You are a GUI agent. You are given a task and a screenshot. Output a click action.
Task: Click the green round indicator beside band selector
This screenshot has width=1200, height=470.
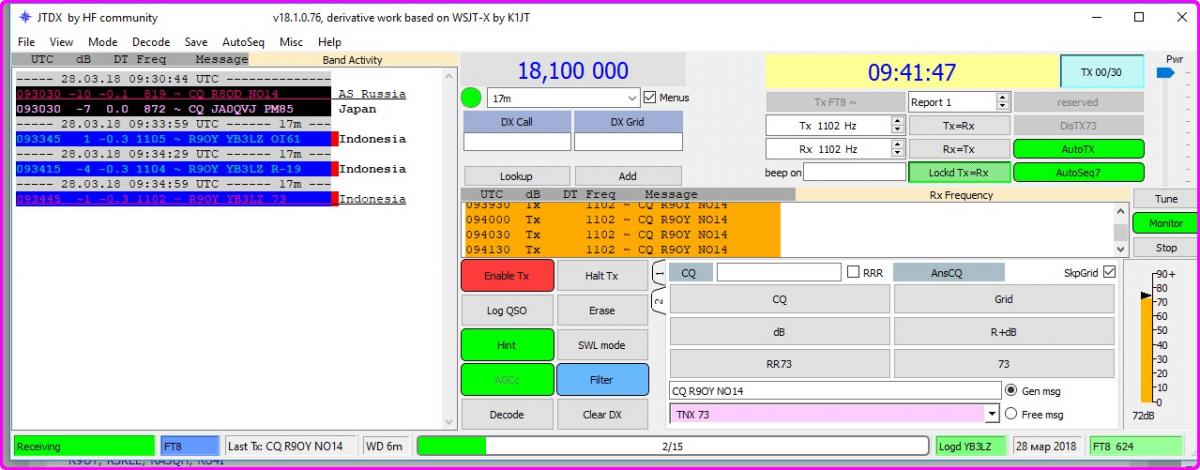[x=471, y=98]
